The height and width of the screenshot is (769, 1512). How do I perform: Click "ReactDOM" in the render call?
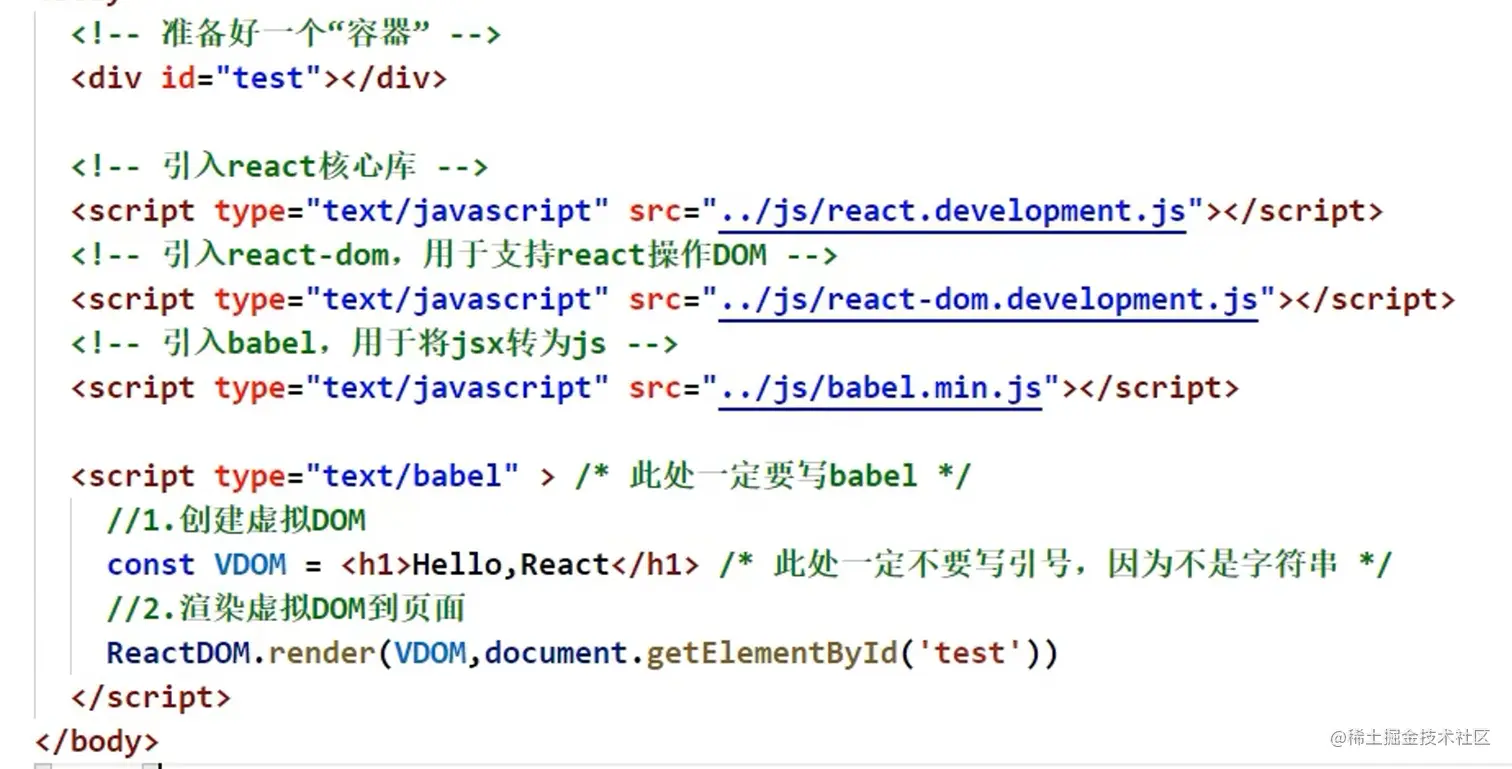[178, 653]
